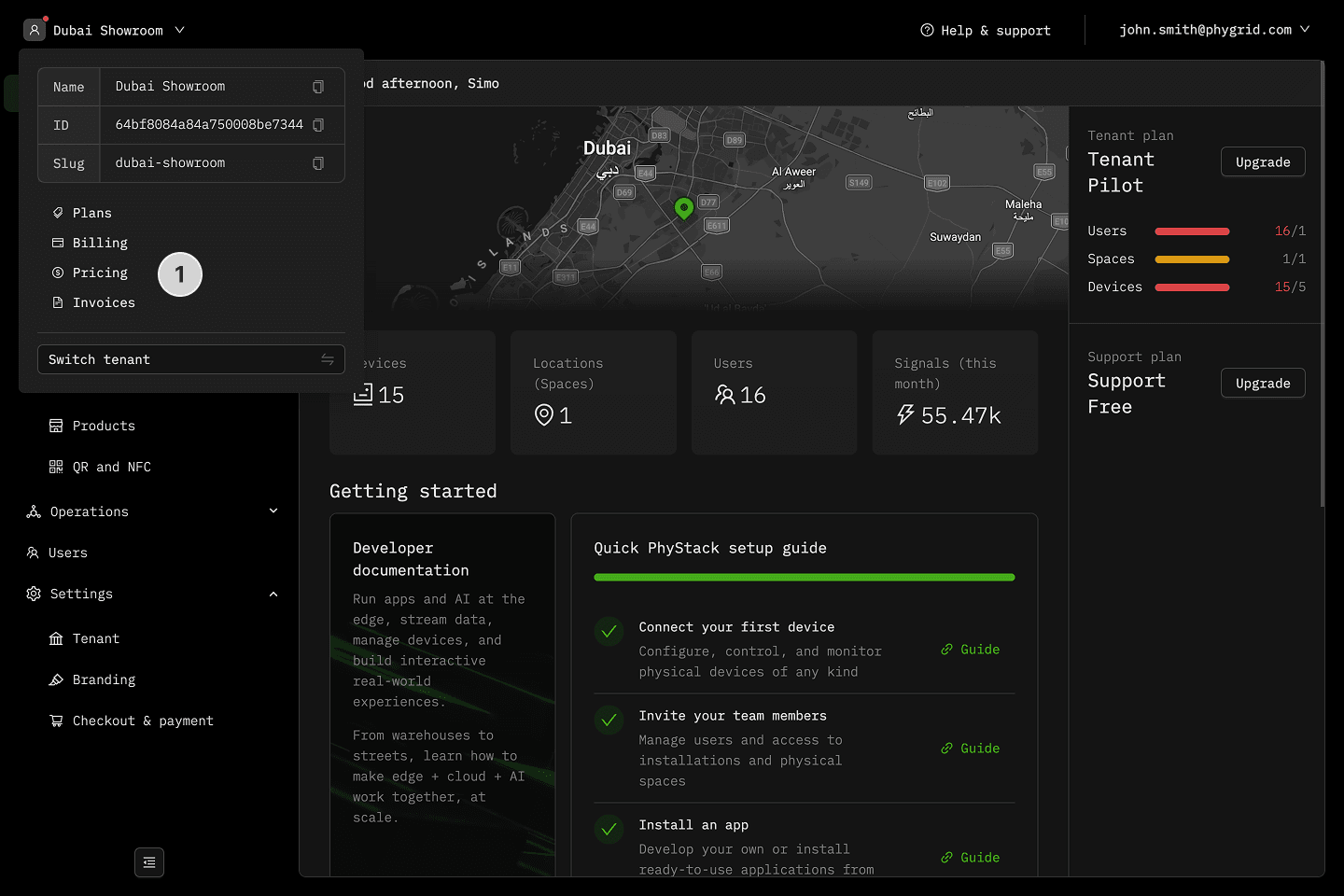Open the john.smith@phygrid.com account dropdown

[1214, 30]
